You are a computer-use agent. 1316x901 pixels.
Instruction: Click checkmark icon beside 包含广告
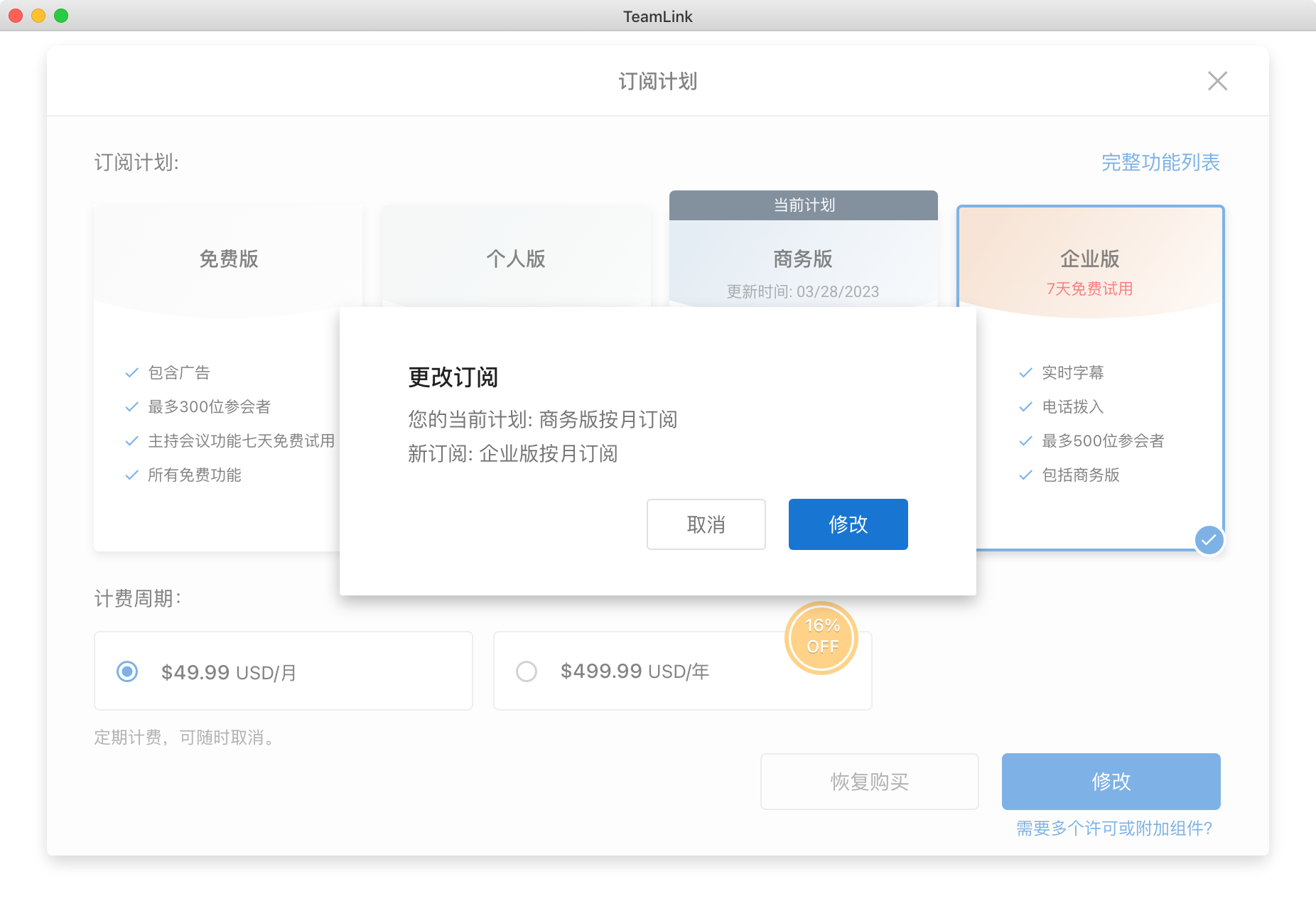131,372
